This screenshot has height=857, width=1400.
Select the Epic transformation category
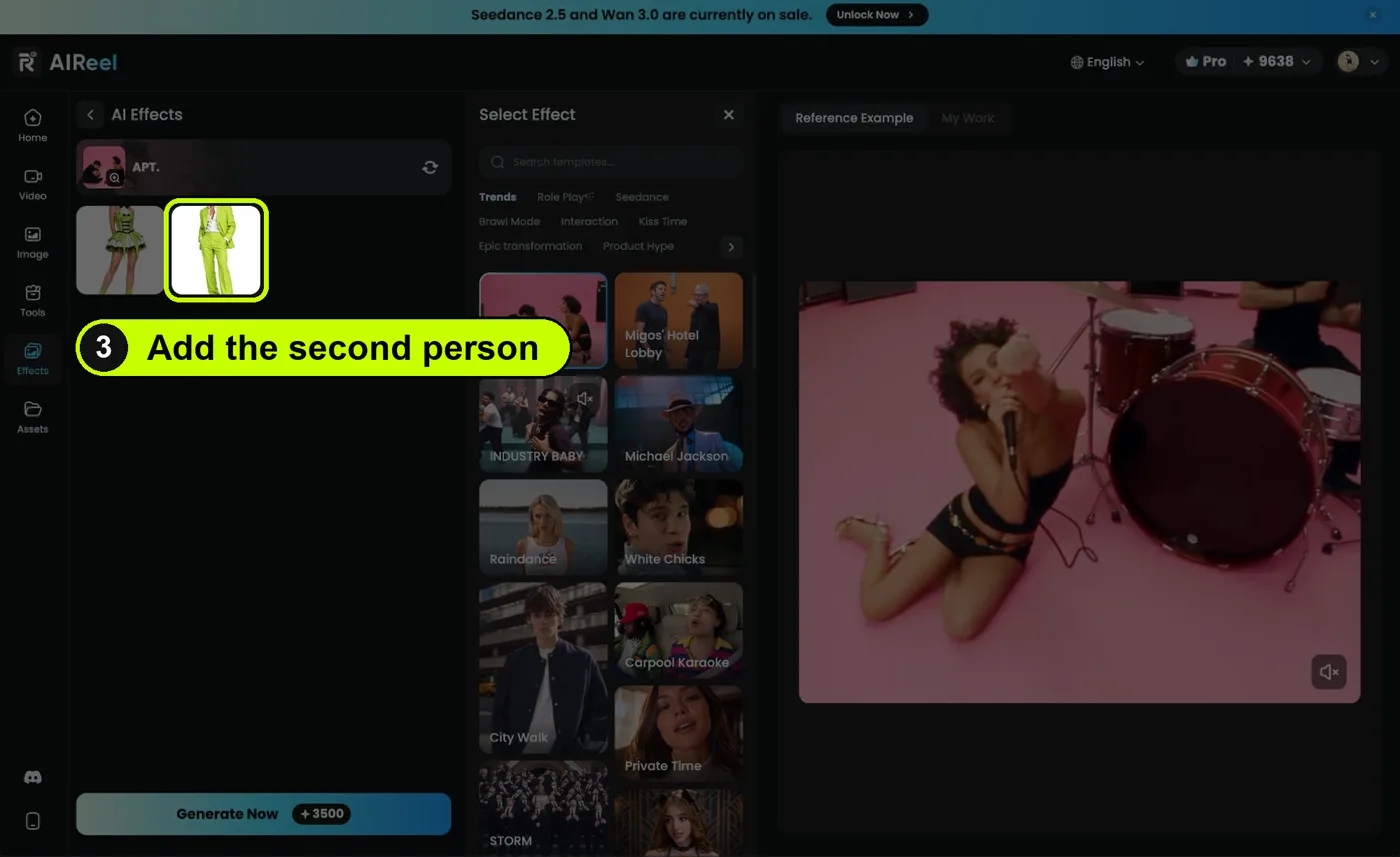530,246
